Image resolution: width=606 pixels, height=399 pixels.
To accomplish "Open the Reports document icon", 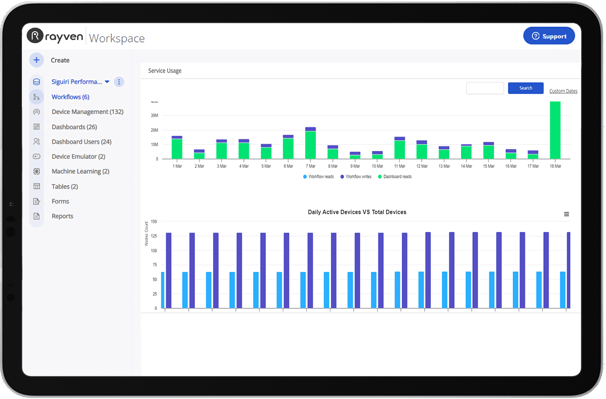I will (x=36, y=216).
